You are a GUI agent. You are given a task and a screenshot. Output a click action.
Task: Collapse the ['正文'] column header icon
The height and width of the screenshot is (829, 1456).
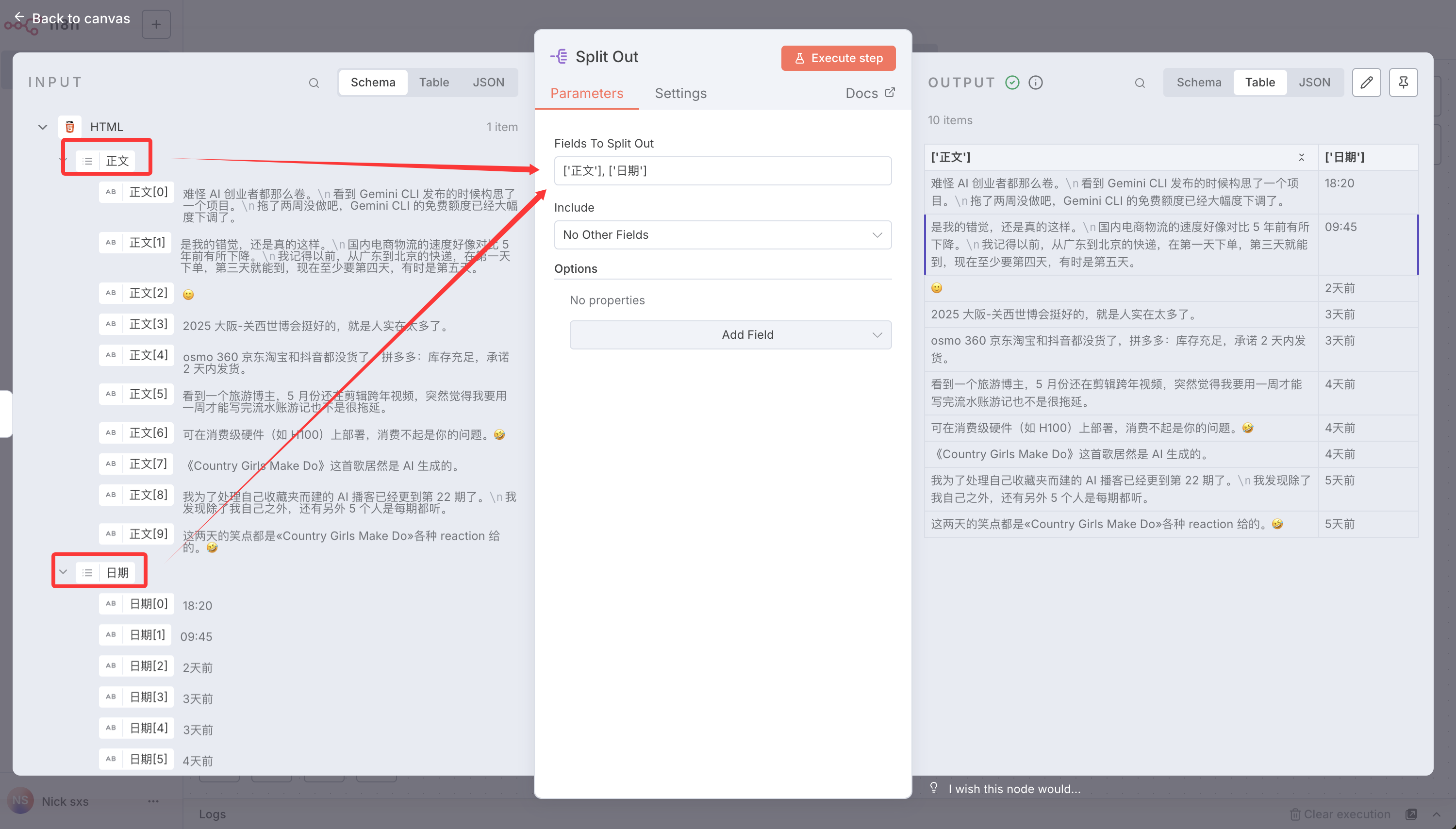point(1301,157)
